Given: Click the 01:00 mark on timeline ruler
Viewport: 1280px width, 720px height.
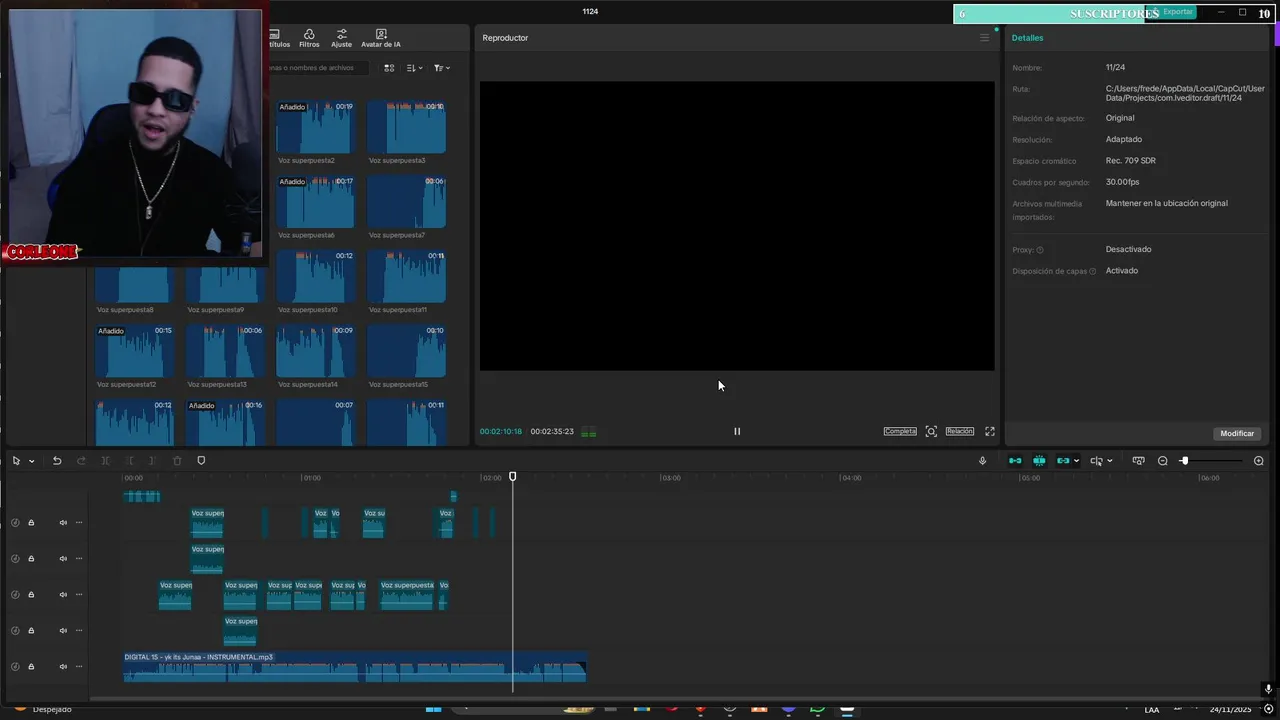Looking at the screenshot, I should tap(312, 478).
